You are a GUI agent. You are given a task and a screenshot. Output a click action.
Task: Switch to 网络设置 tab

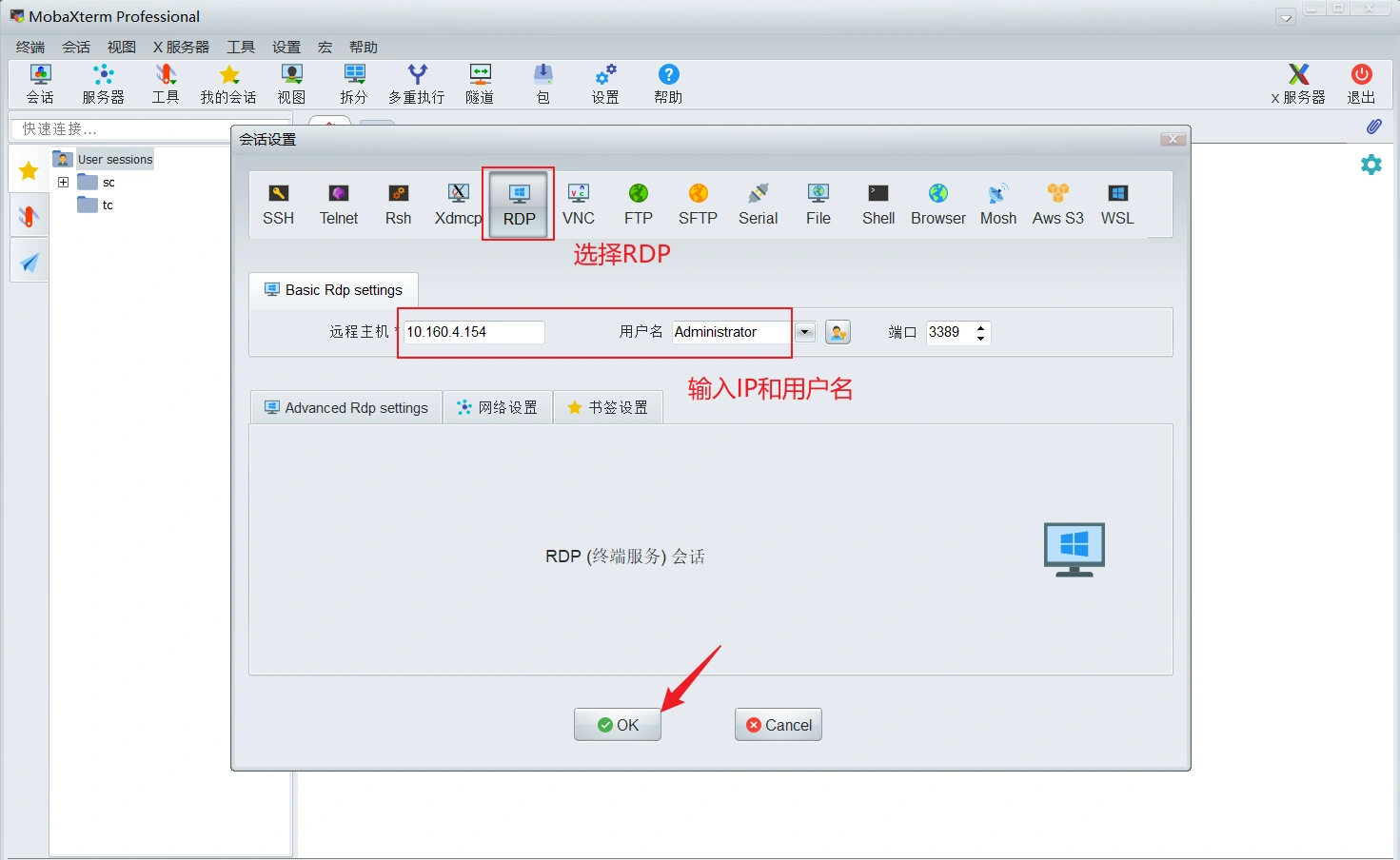498,407
